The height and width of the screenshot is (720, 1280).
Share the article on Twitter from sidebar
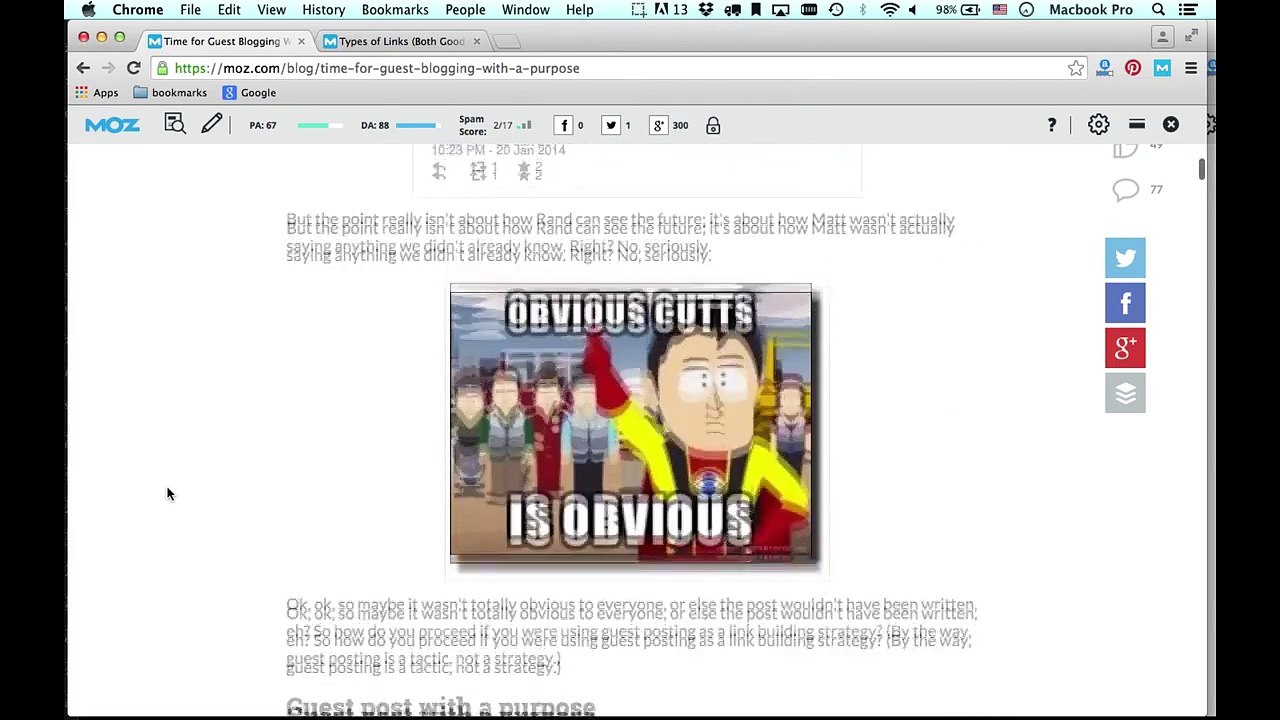point(1125,258)
